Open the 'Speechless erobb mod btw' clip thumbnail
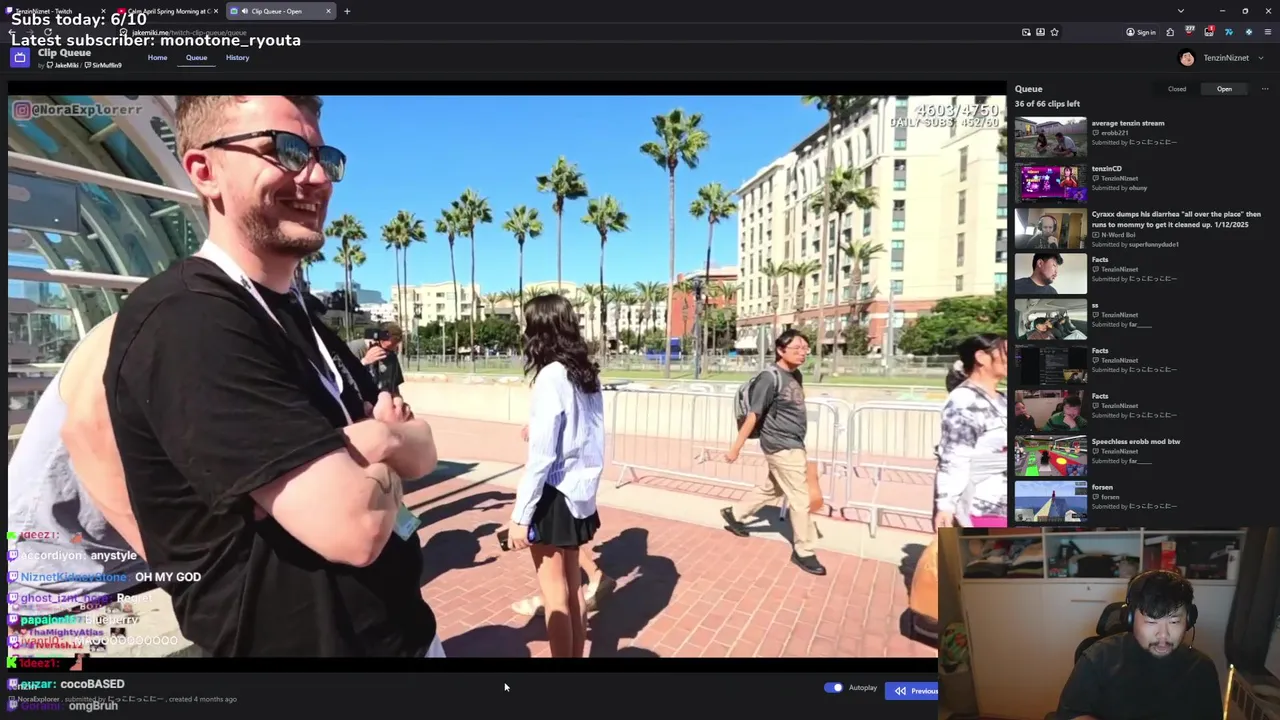 (x=1050, y=456)
